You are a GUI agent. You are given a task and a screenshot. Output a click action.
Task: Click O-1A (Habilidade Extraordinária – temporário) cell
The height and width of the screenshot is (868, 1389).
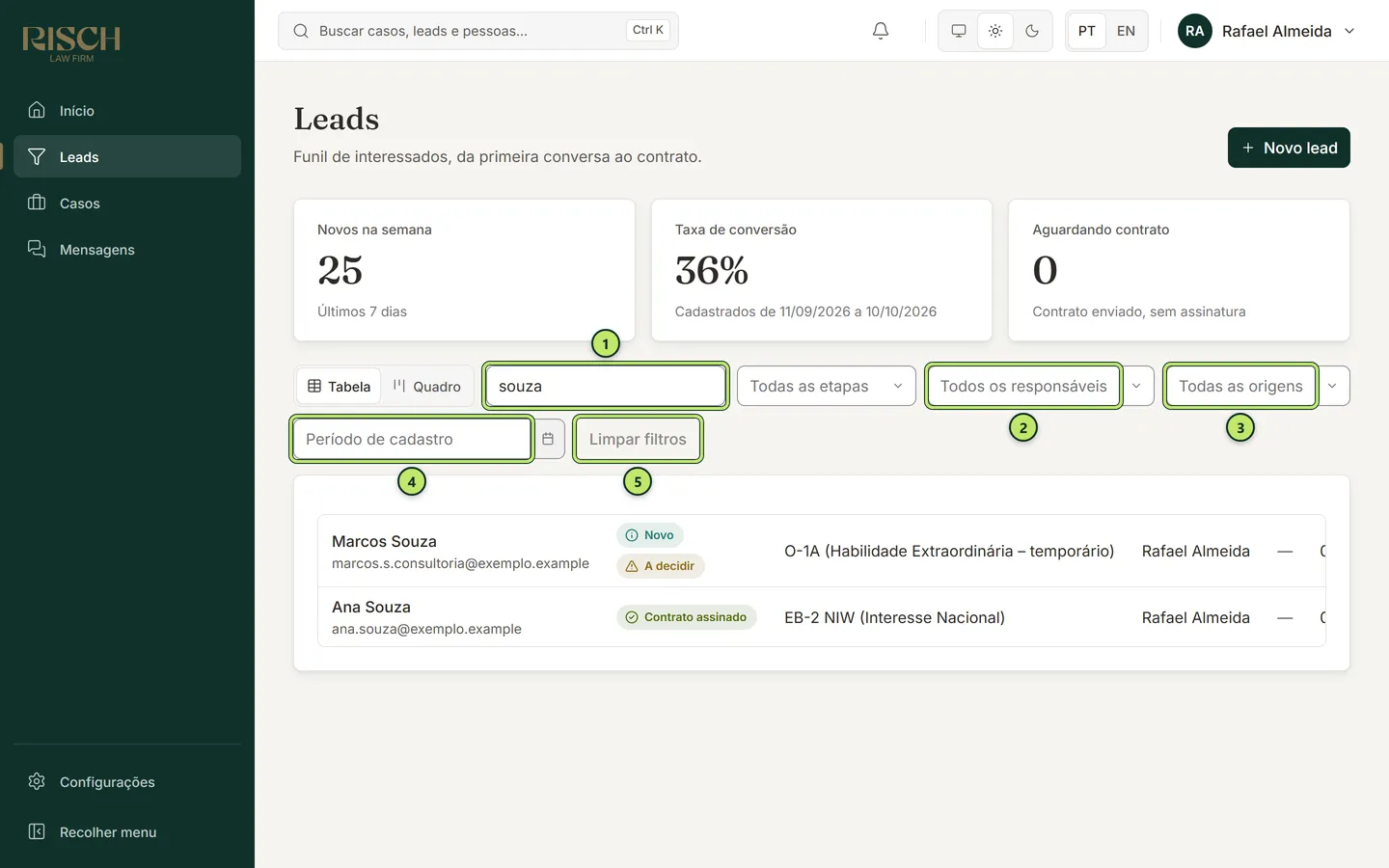point(949,552)
